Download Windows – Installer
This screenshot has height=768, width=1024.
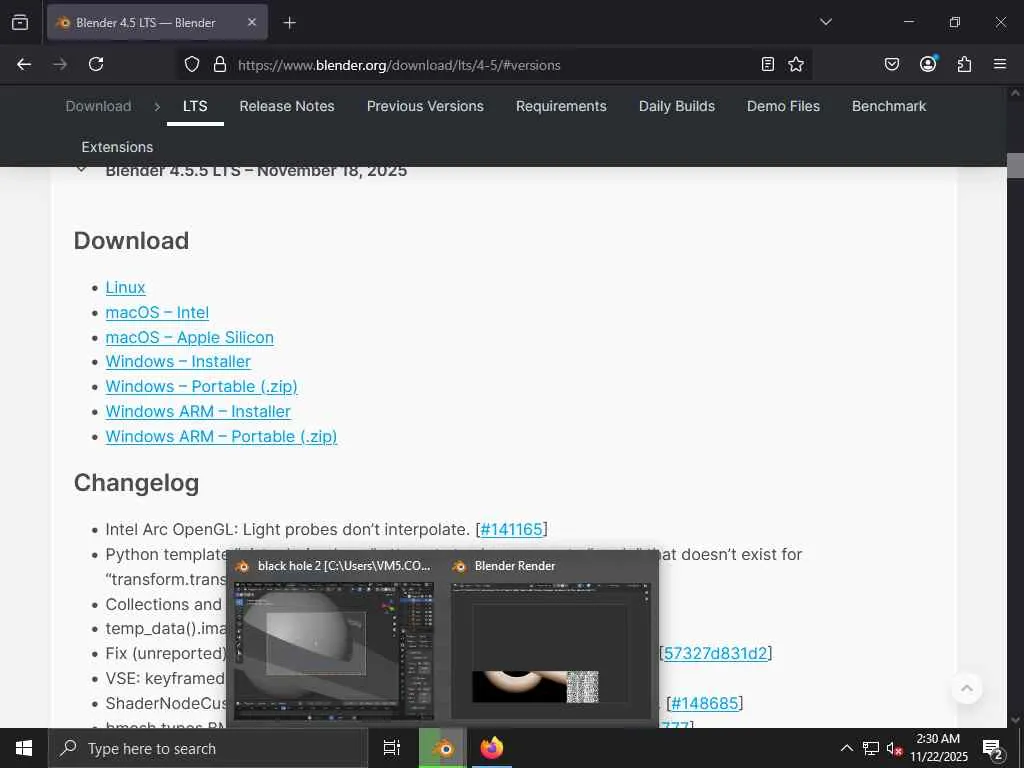(178, 361)
